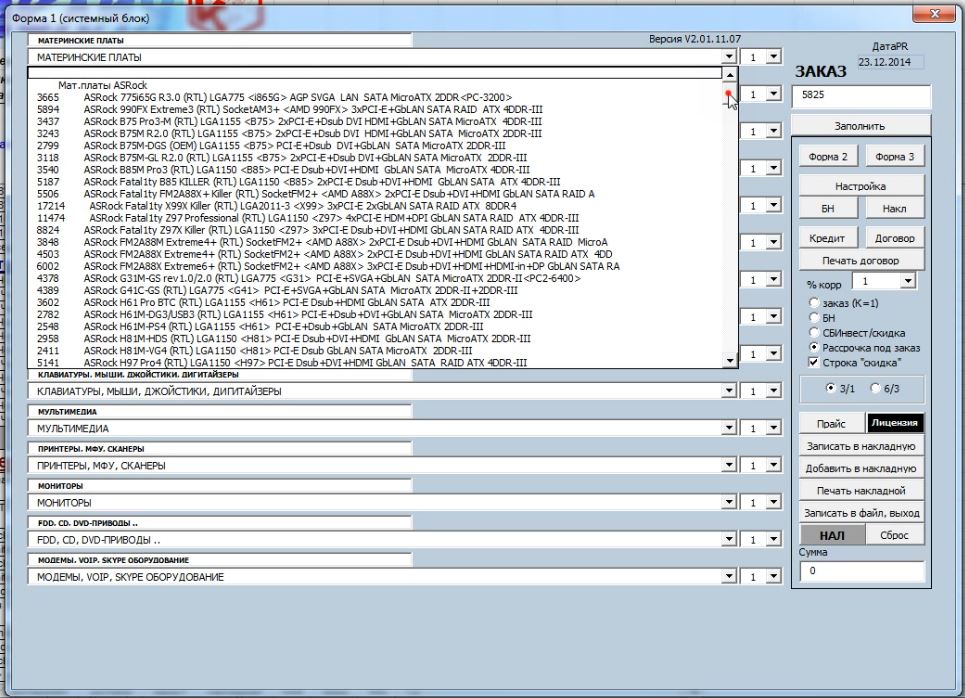Select item 3602 ASRock H61 Pro BTC
Screen dimensions: 965x698
(374, 302)
